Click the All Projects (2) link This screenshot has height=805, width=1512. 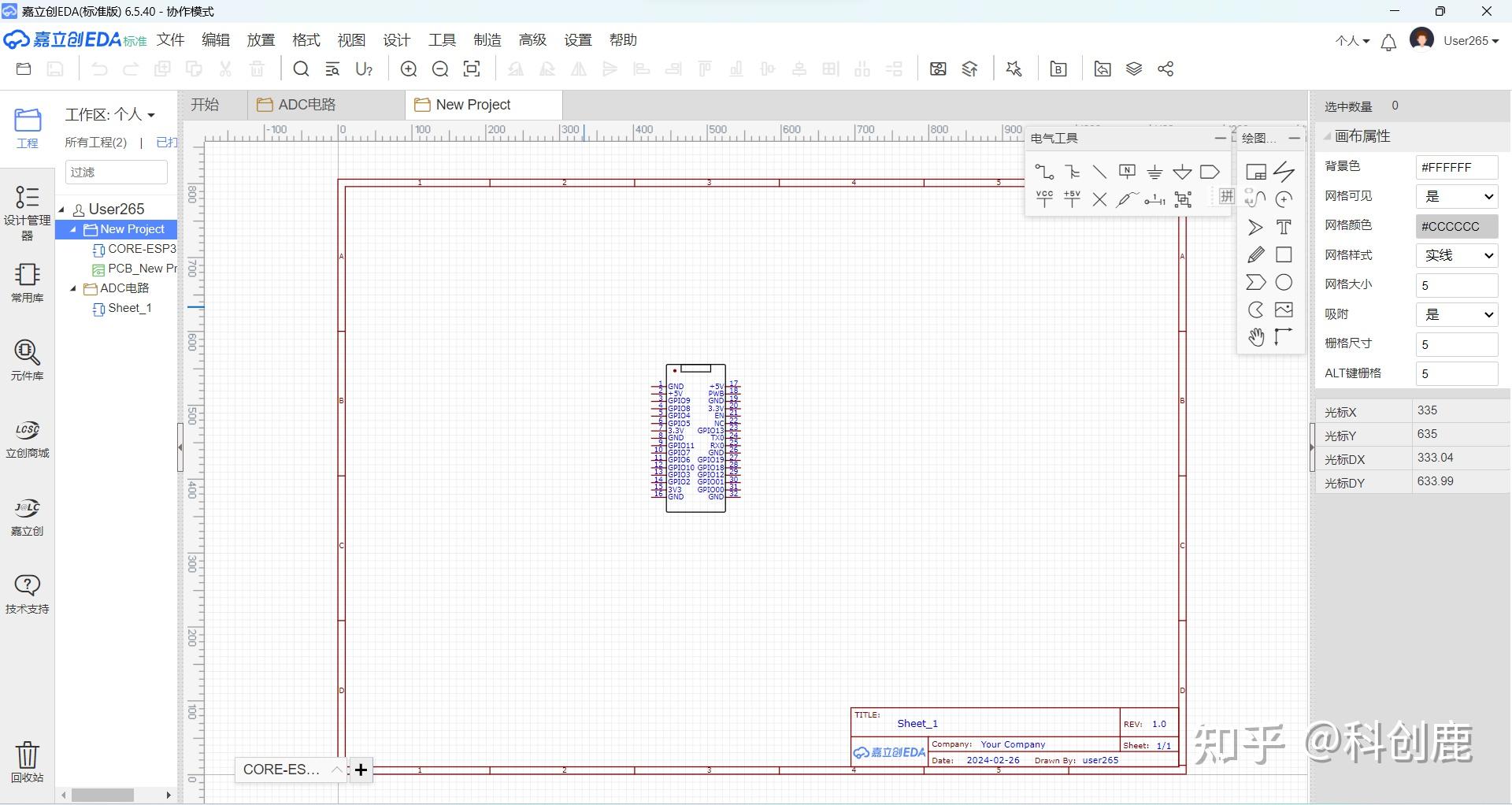(96, 143)
